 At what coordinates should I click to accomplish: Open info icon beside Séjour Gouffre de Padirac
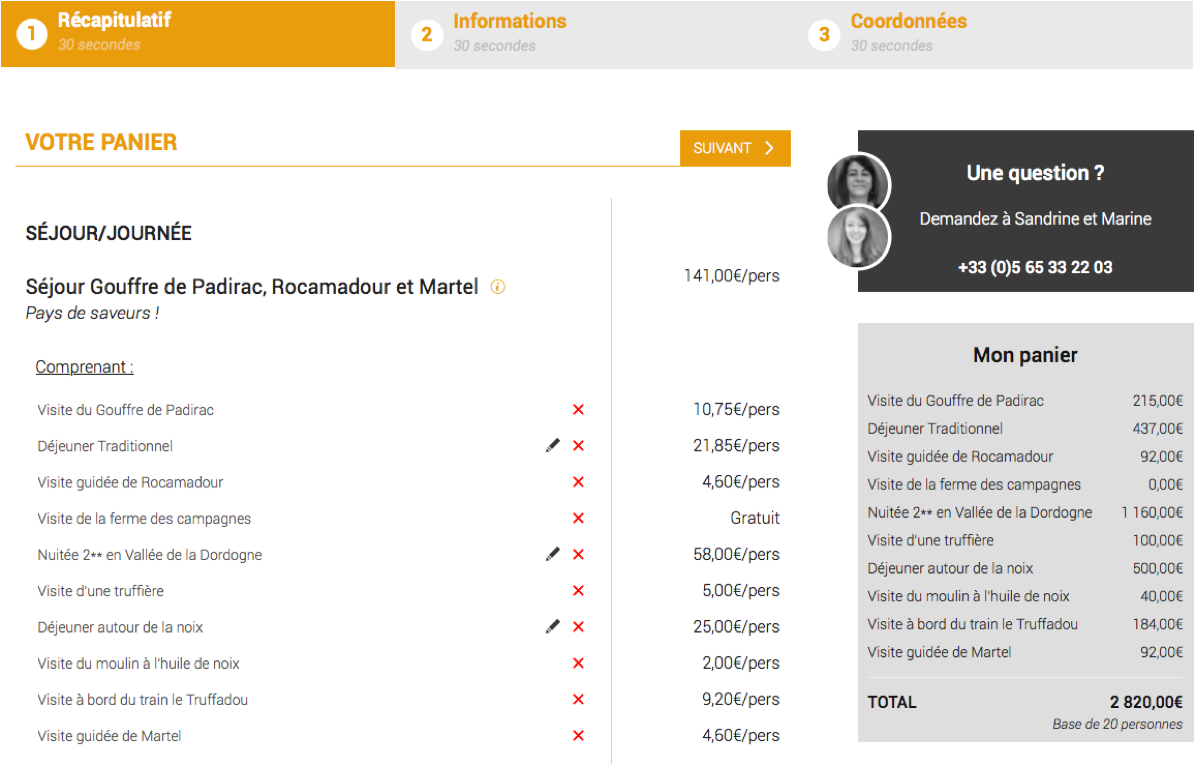[x=498, y=287]
